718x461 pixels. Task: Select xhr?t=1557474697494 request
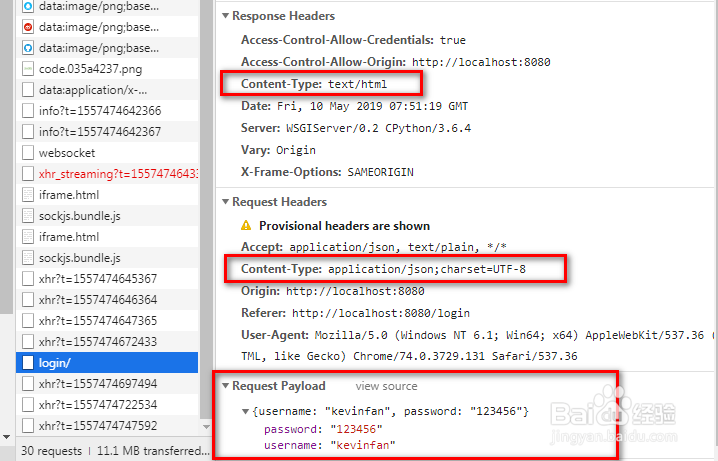107,384
